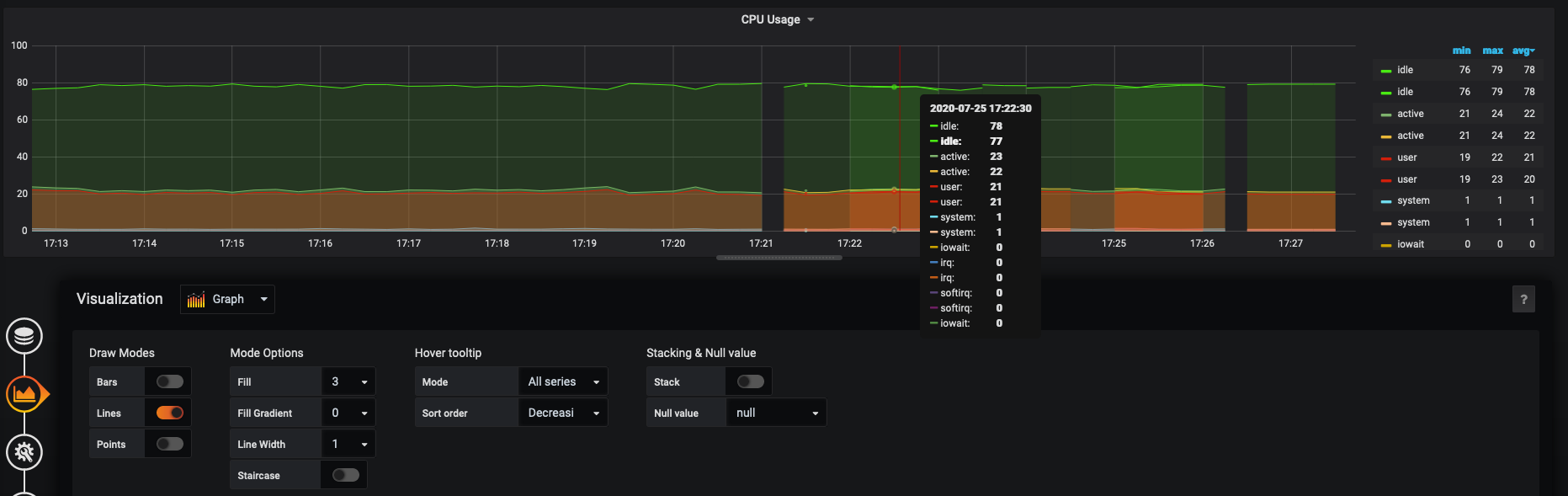Open the Queries database tab icon

click(x=24, y=336)
